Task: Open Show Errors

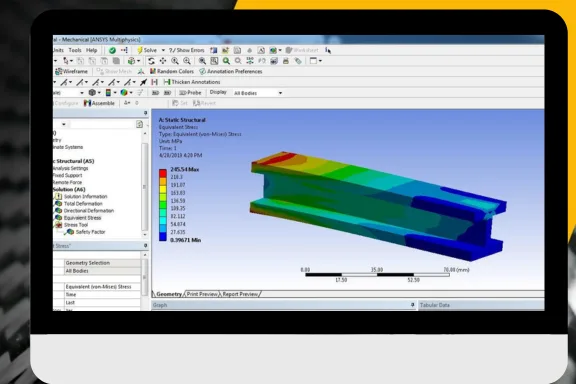Action: pos(187,50)
